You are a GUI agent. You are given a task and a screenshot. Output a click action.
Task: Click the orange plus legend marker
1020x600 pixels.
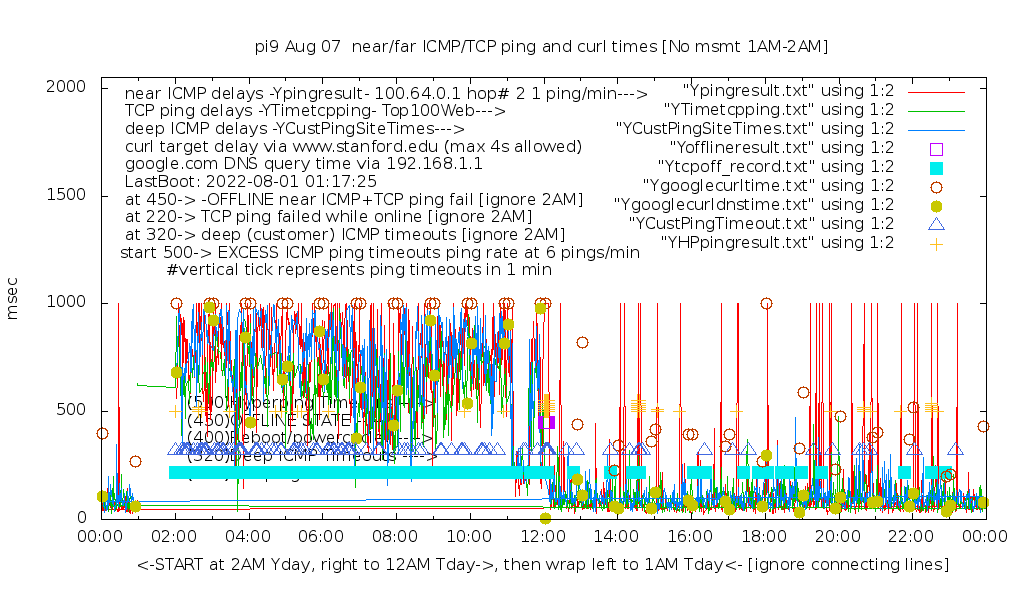click(936, 243)
